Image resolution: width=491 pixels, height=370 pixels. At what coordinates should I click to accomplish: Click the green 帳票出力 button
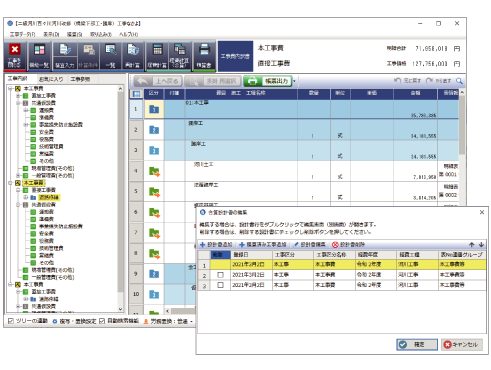pyautogui.click(x=268, y=81)
